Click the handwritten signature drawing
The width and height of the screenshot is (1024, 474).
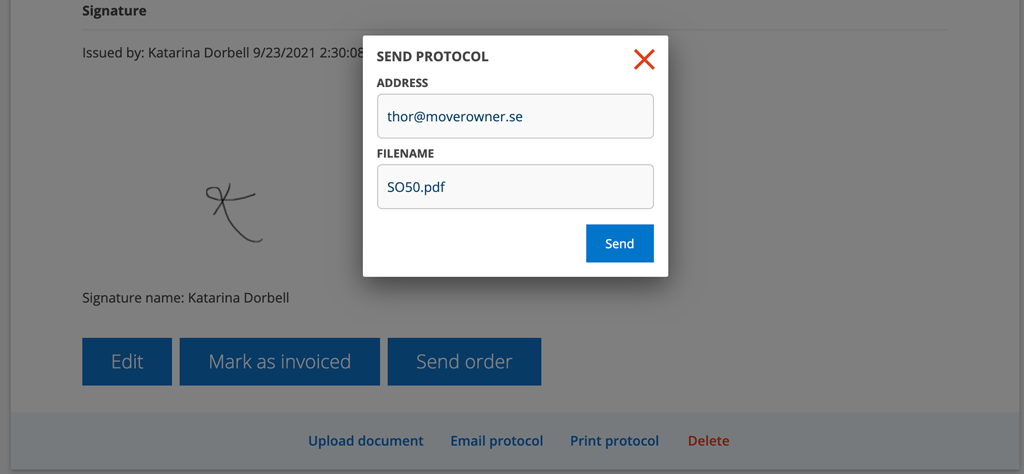[234, 213]
